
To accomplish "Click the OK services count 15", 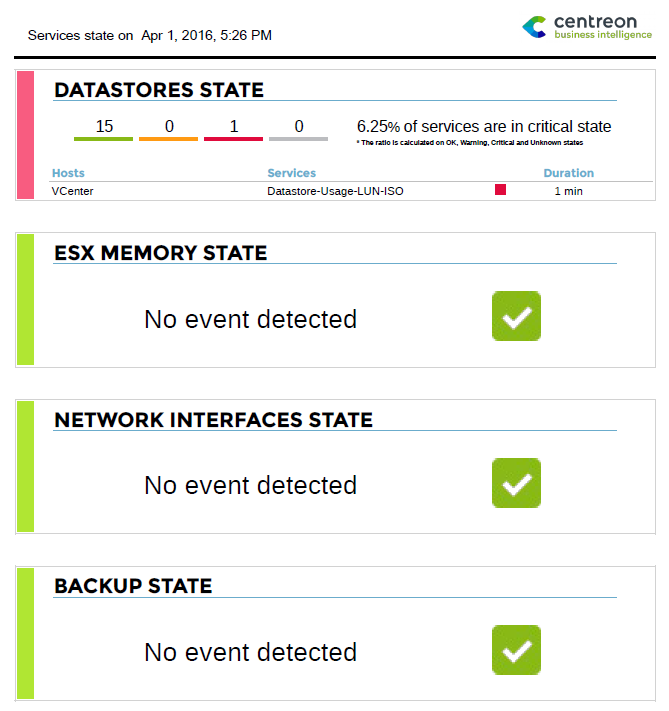I will click(x=104, y=127).
